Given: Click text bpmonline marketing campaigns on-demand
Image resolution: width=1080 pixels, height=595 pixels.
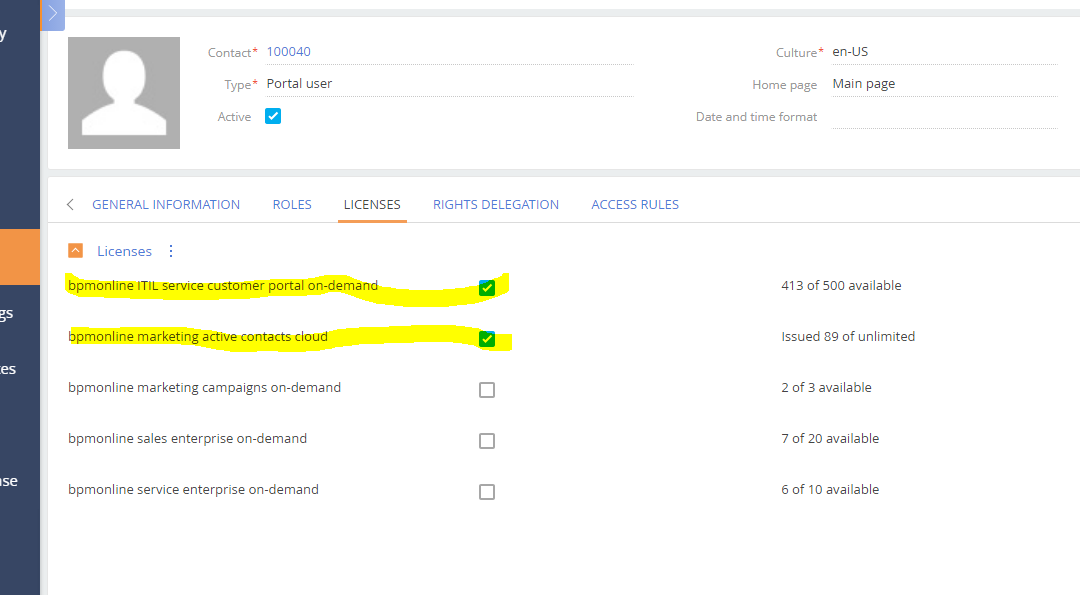Looking at the screenshot, I should pos(205,388).
